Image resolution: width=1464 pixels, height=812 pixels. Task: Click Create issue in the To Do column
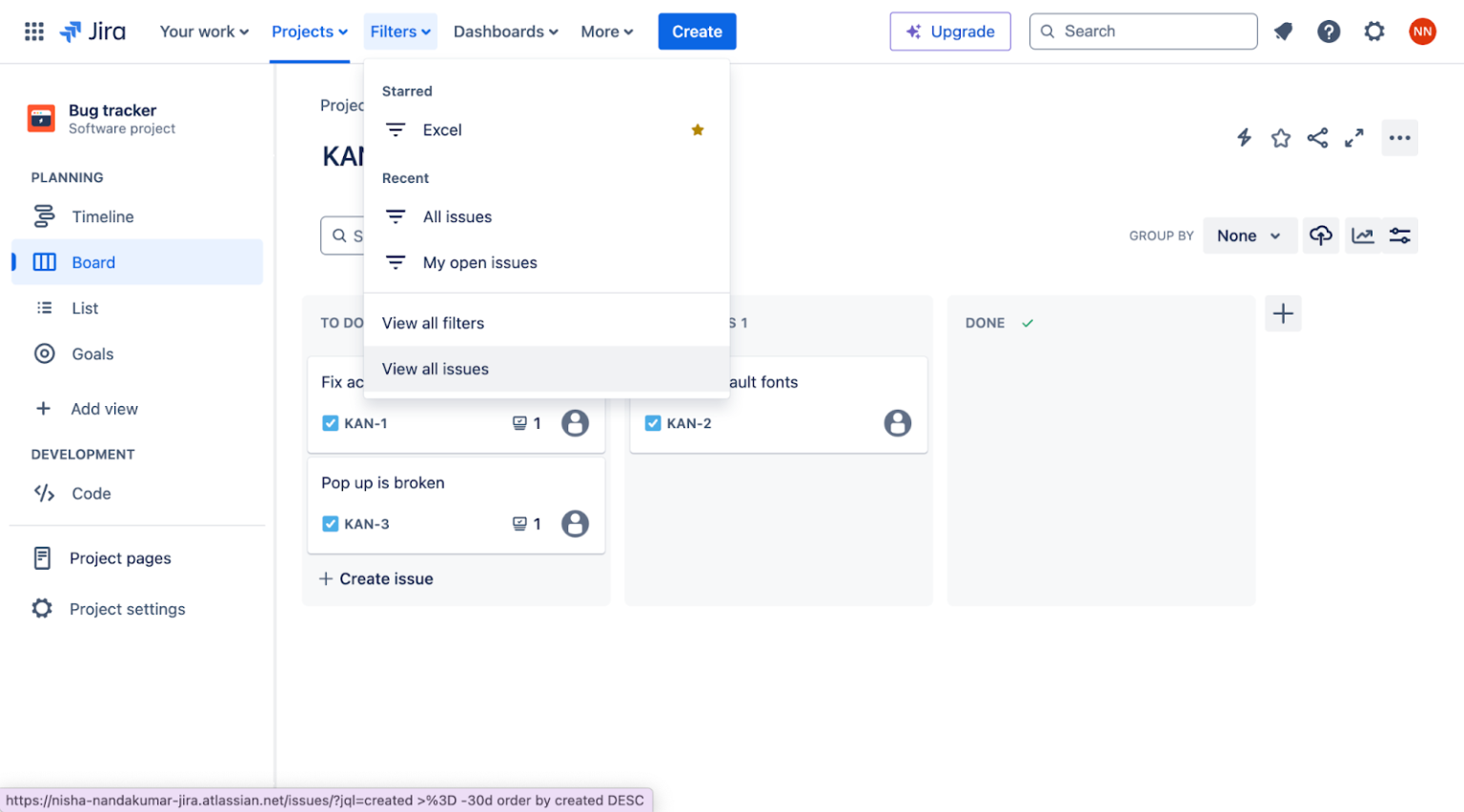pyautogui.click(x=376, y=579)
